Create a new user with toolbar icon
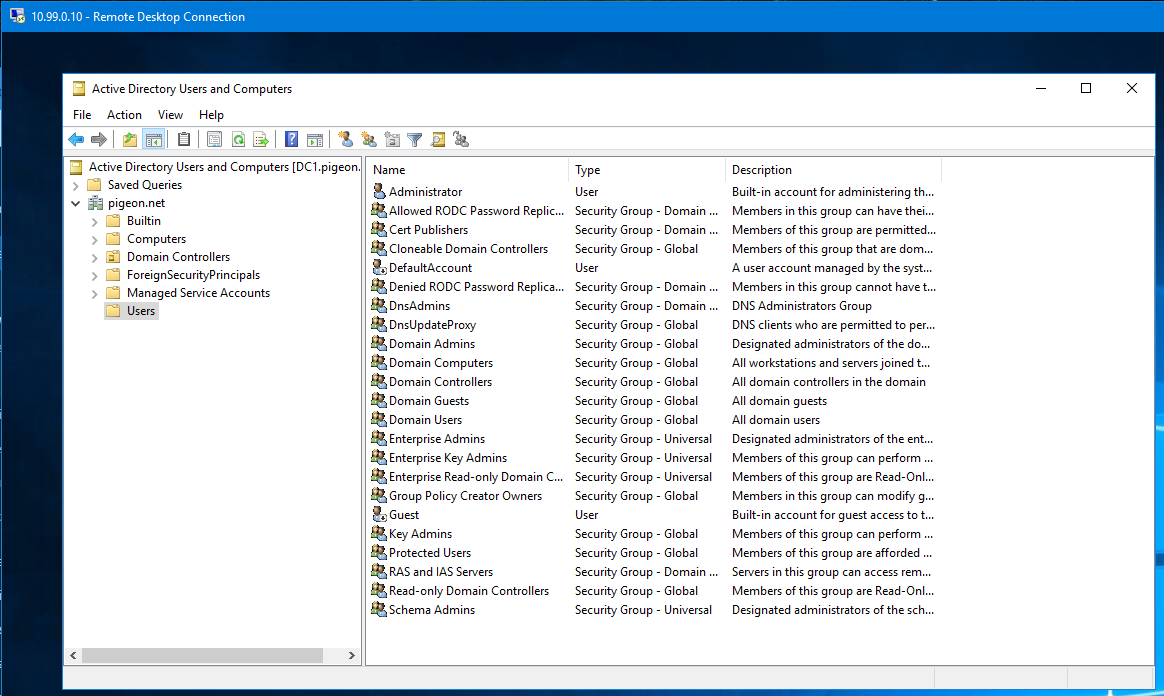Viewport: 1164px width, 696px height. click(345, 139)
